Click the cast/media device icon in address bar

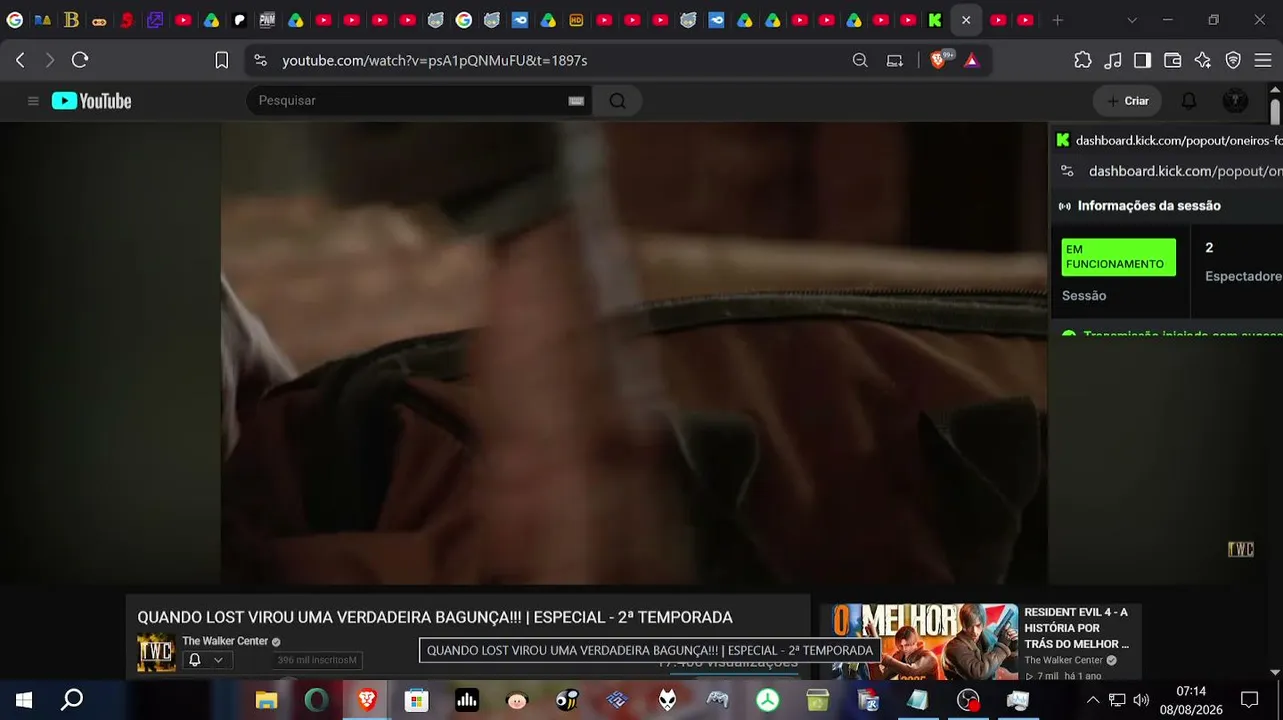tap(895, 60)
